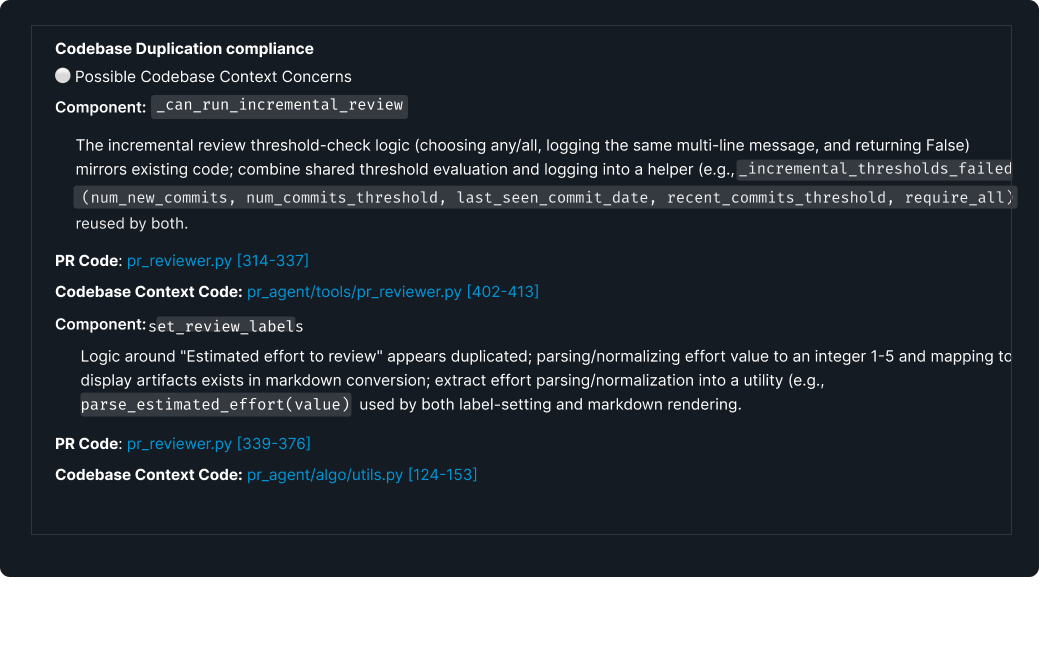
Task: Open the pr_reviewer.py [314-337] link
Action: coord(218,260)
